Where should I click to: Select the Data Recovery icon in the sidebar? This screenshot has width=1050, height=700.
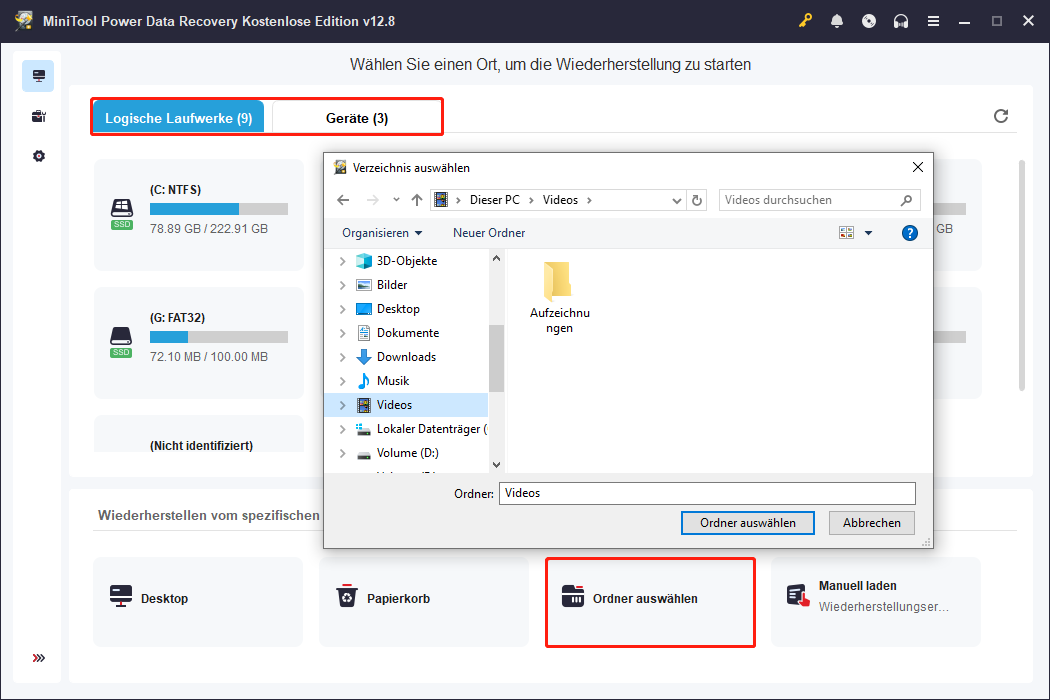pos(38,75)
